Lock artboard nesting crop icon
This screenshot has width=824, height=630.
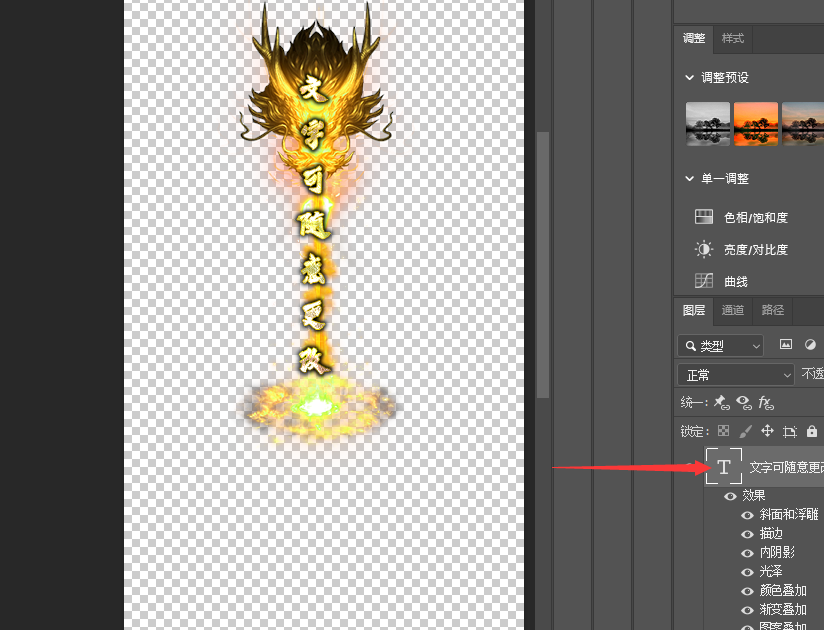point(789,432)
